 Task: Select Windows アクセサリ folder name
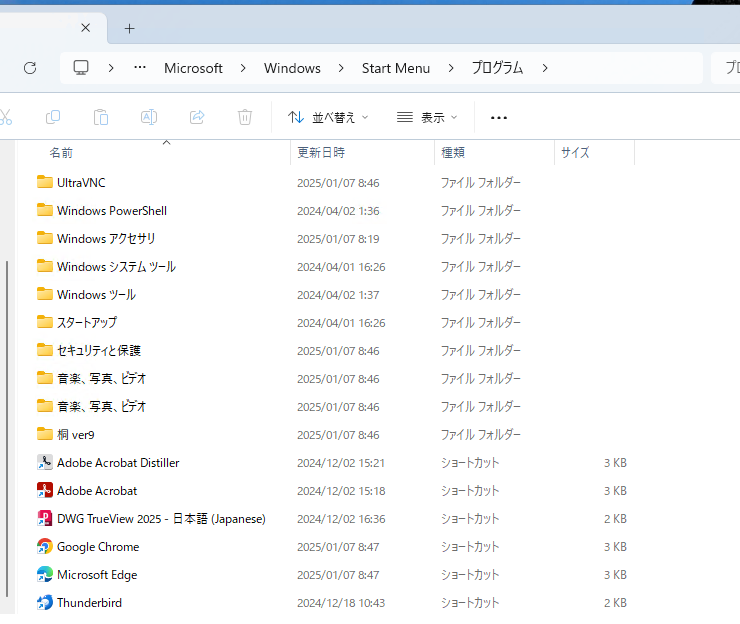[106, 238]
